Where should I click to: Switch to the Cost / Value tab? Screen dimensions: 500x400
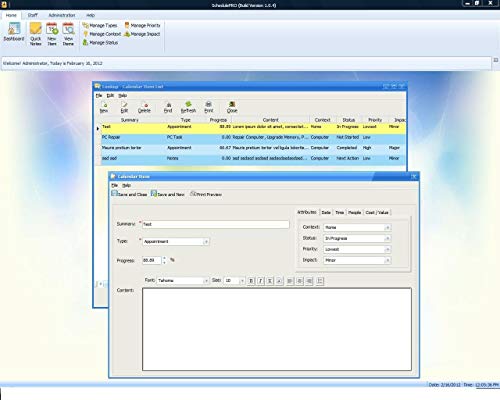[x=377, y=212]
